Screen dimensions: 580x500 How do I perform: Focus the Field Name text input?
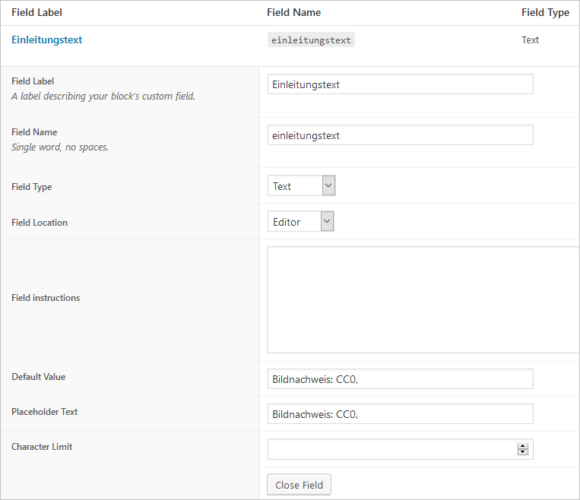click(x=400, y=135)
